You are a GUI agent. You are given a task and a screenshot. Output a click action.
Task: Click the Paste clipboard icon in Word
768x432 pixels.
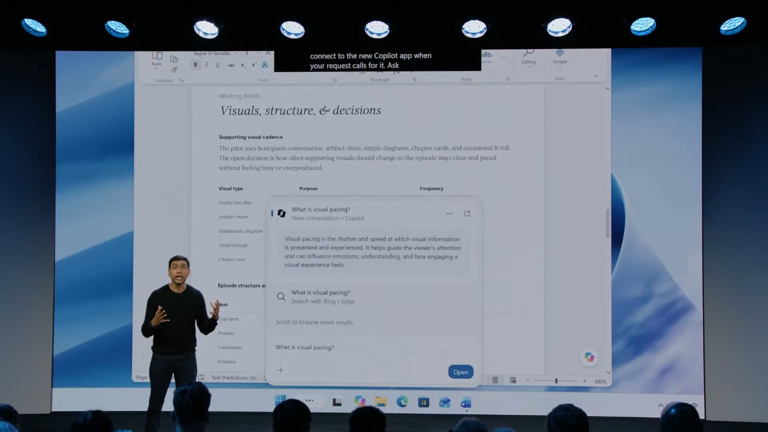coord(157,55)
